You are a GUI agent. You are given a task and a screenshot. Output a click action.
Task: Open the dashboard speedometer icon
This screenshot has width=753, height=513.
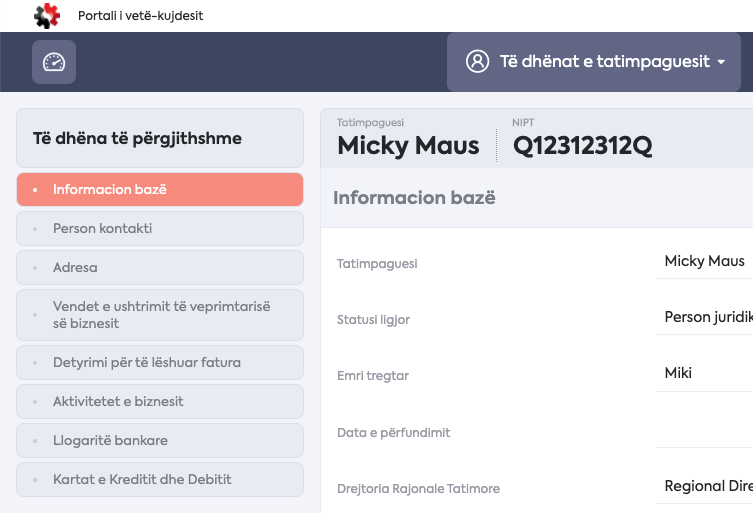click(x=54, y=62)
